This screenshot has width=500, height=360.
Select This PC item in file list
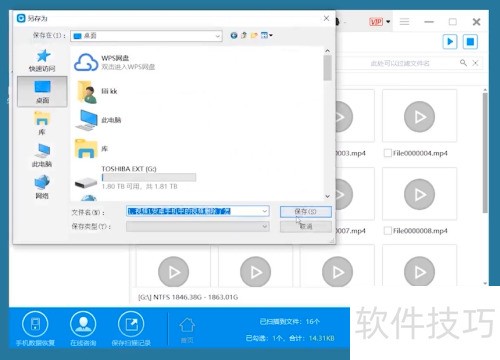tap(98, 120)
